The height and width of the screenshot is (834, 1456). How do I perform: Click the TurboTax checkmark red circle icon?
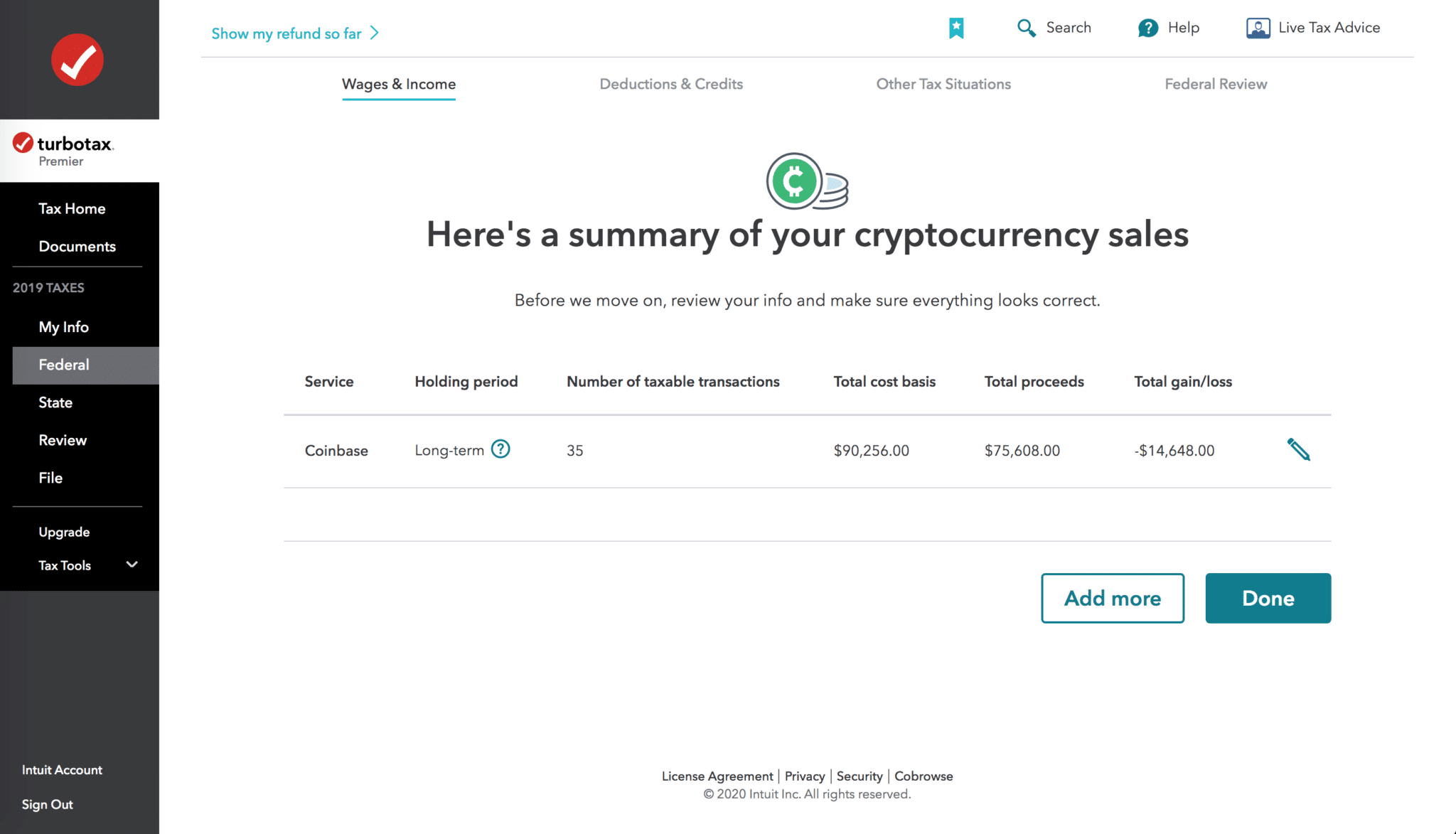(x=79, y=59)
